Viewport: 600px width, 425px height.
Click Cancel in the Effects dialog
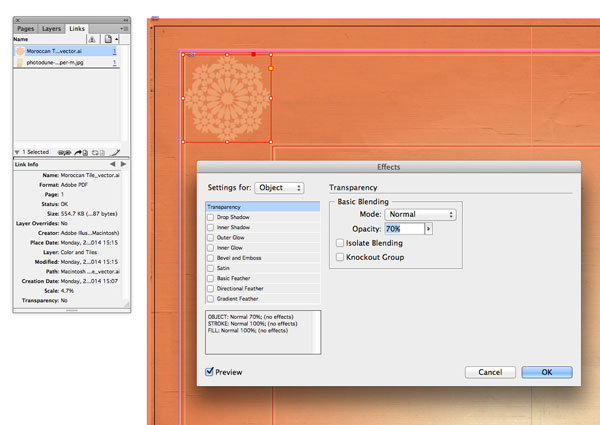tap(490, 372)
